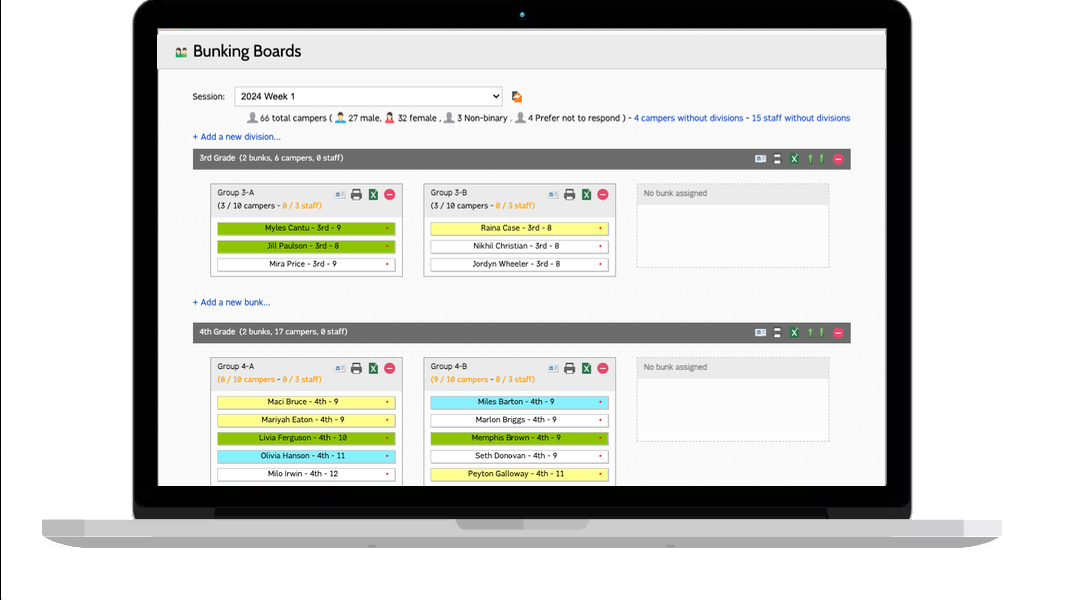Open ID card view for Group 4-B
1069x600 pixels.
[x=553, y=369]
